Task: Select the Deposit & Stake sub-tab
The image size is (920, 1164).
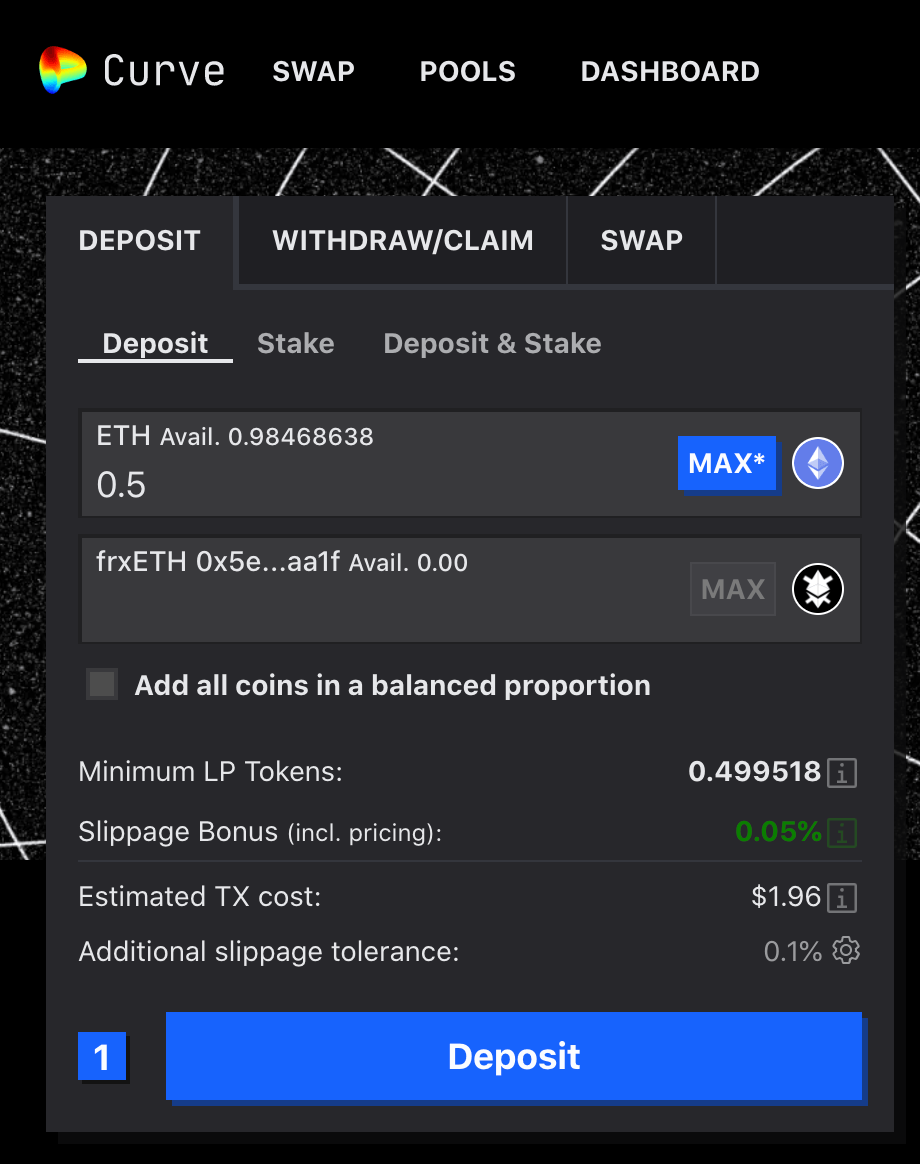Action: point(492,344)
